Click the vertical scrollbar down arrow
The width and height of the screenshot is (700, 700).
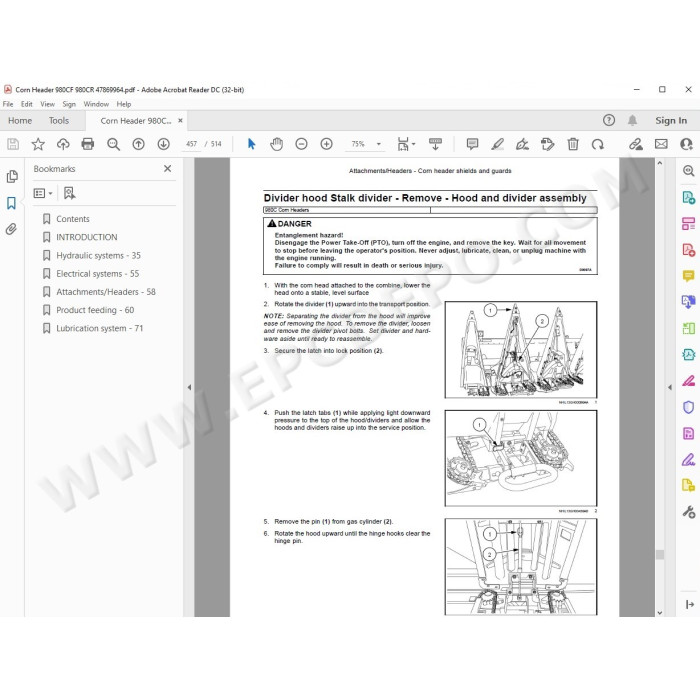click(660, 613)
